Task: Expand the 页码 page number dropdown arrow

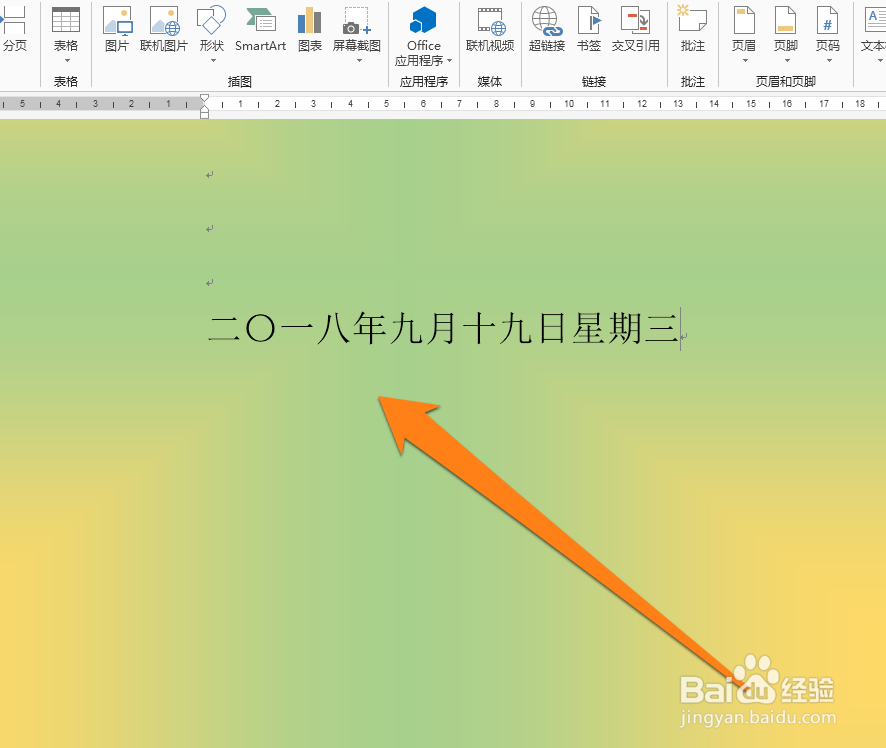Action: pos(829,60)
